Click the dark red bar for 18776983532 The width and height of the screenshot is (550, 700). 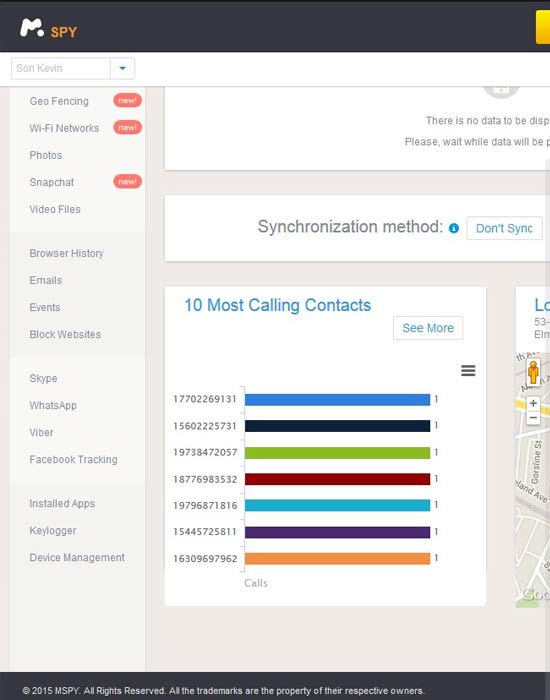337,479
